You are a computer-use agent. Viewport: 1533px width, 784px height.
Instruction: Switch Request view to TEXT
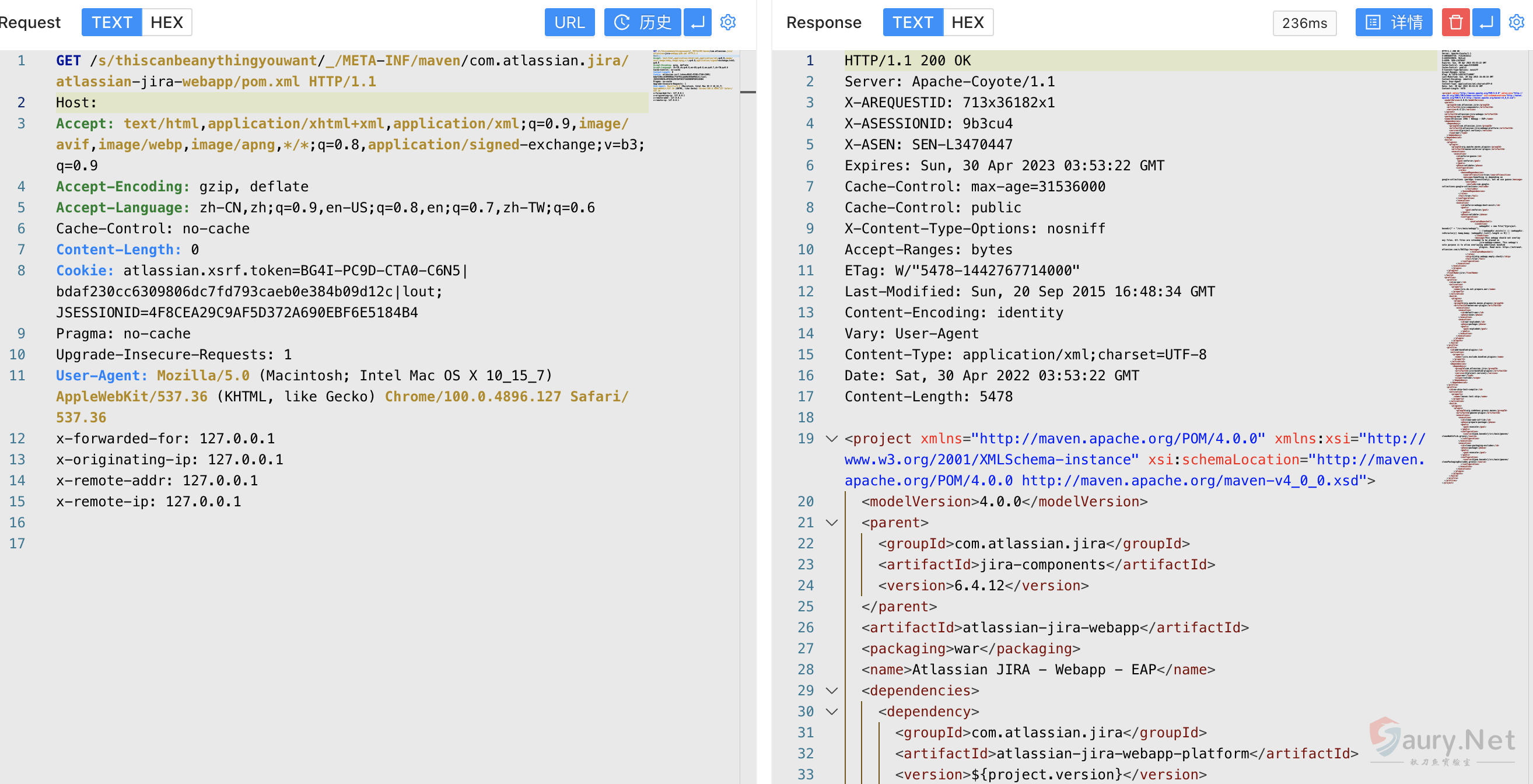[x=111, y=22]
